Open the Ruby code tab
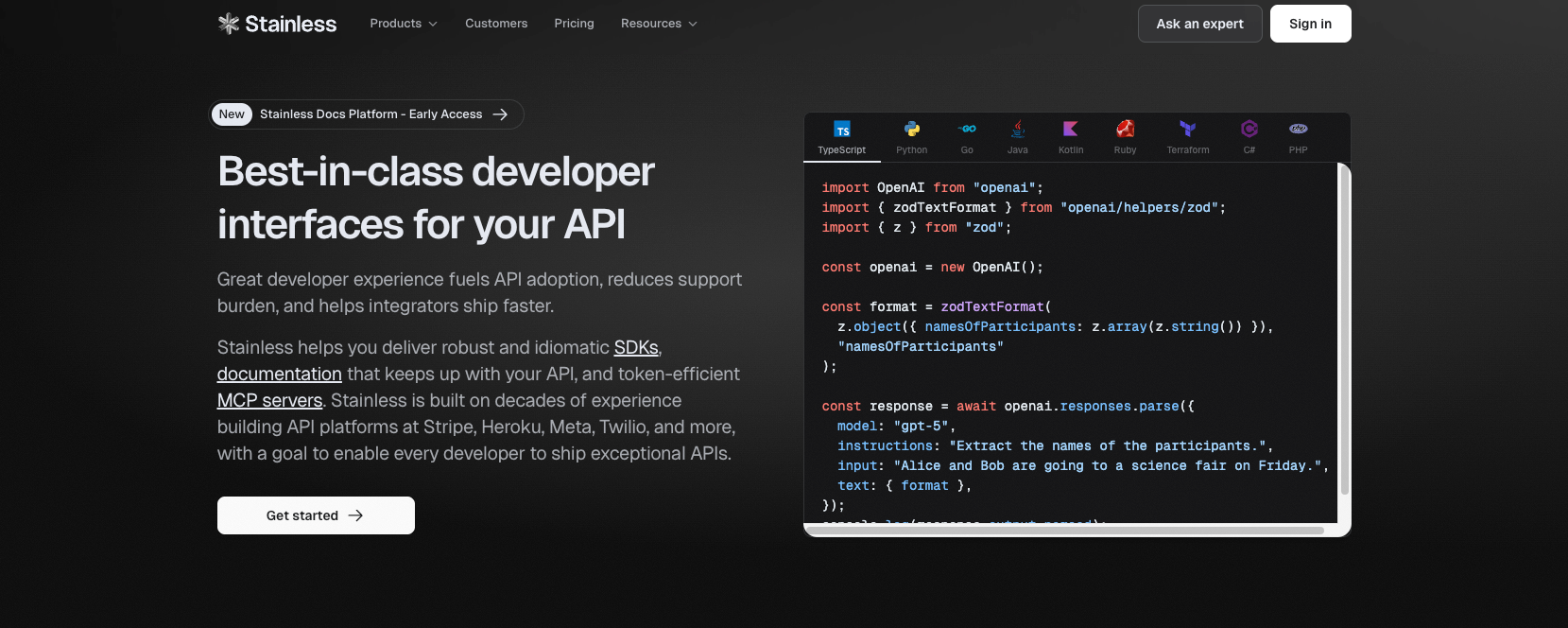Viewport: 1568px width, 628px height. click(1125, 137)
